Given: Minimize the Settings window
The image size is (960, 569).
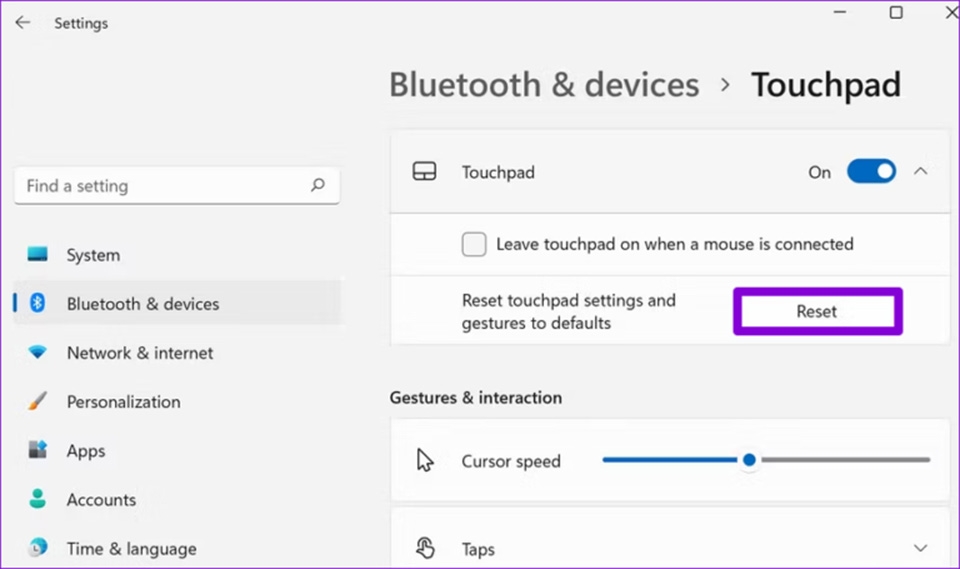Looking at the screenshot, I should (x=840, y=12).
